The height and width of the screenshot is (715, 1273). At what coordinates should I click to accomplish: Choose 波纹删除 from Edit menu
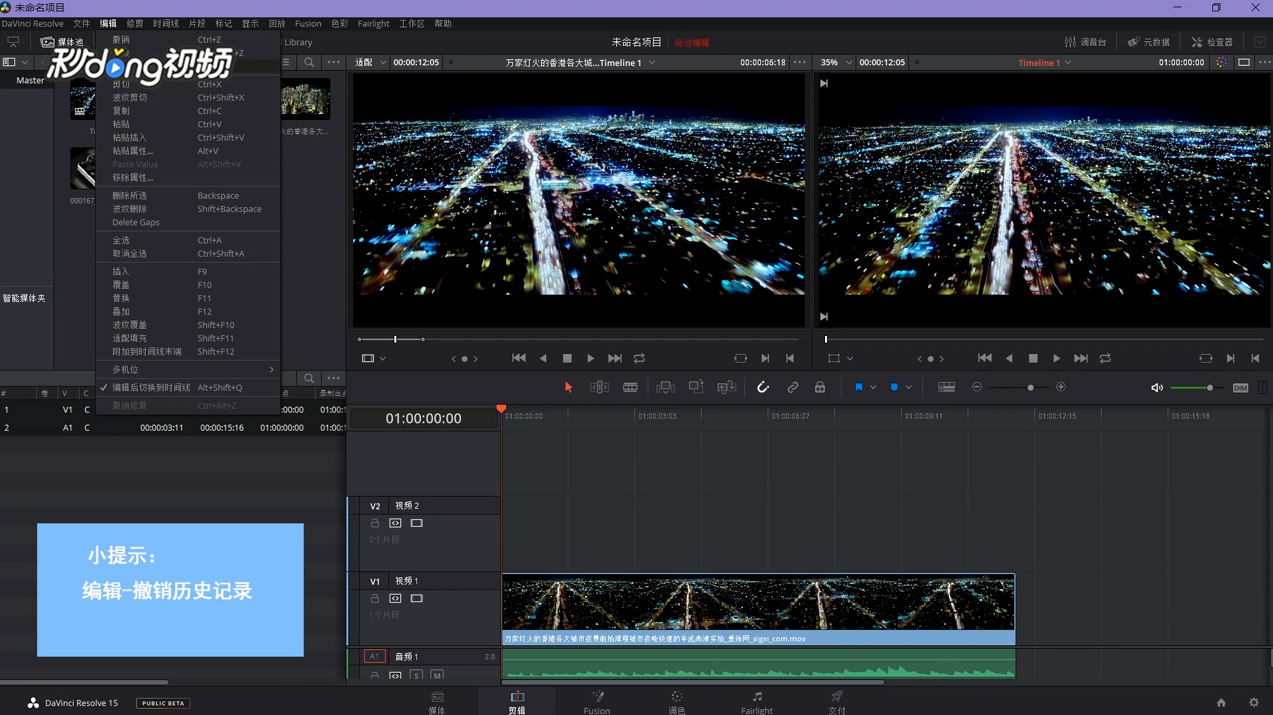187,209
